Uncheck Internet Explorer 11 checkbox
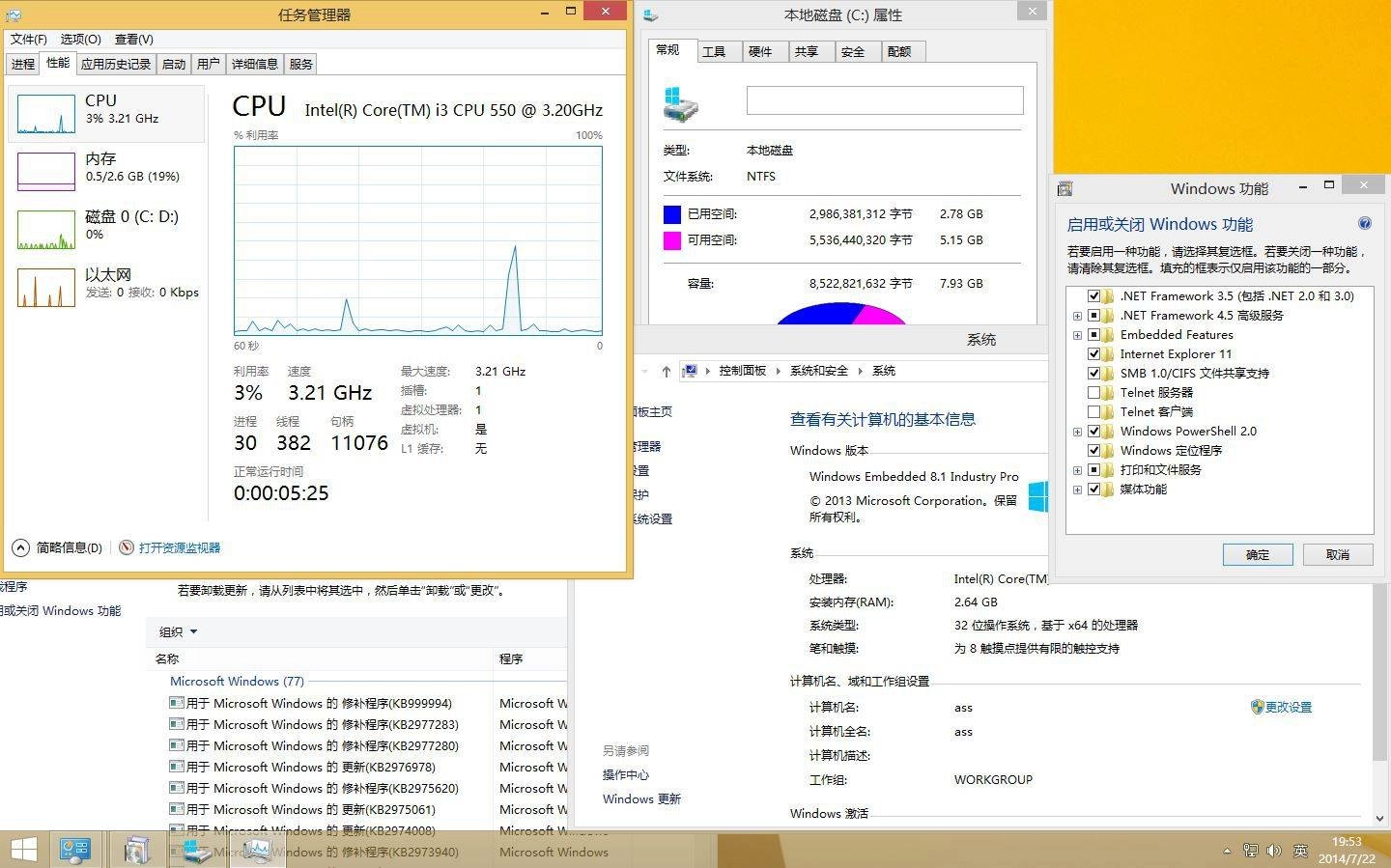 click(x=1094, y=354)
